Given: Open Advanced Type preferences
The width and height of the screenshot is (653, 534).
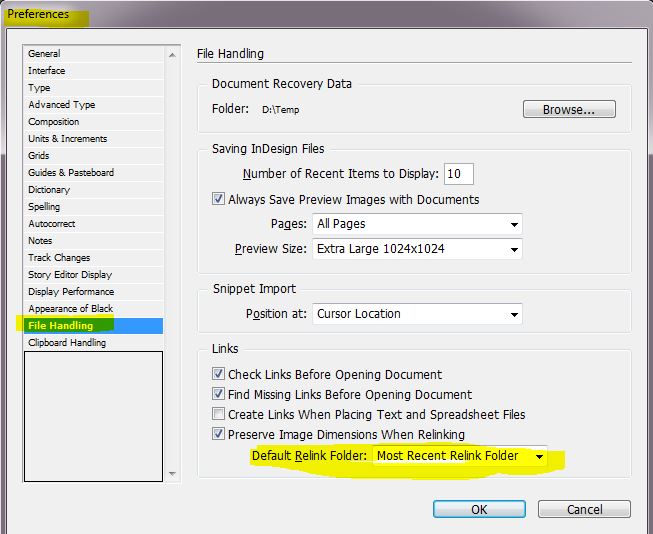Looking at the screenshot, I should pos(94,105).
